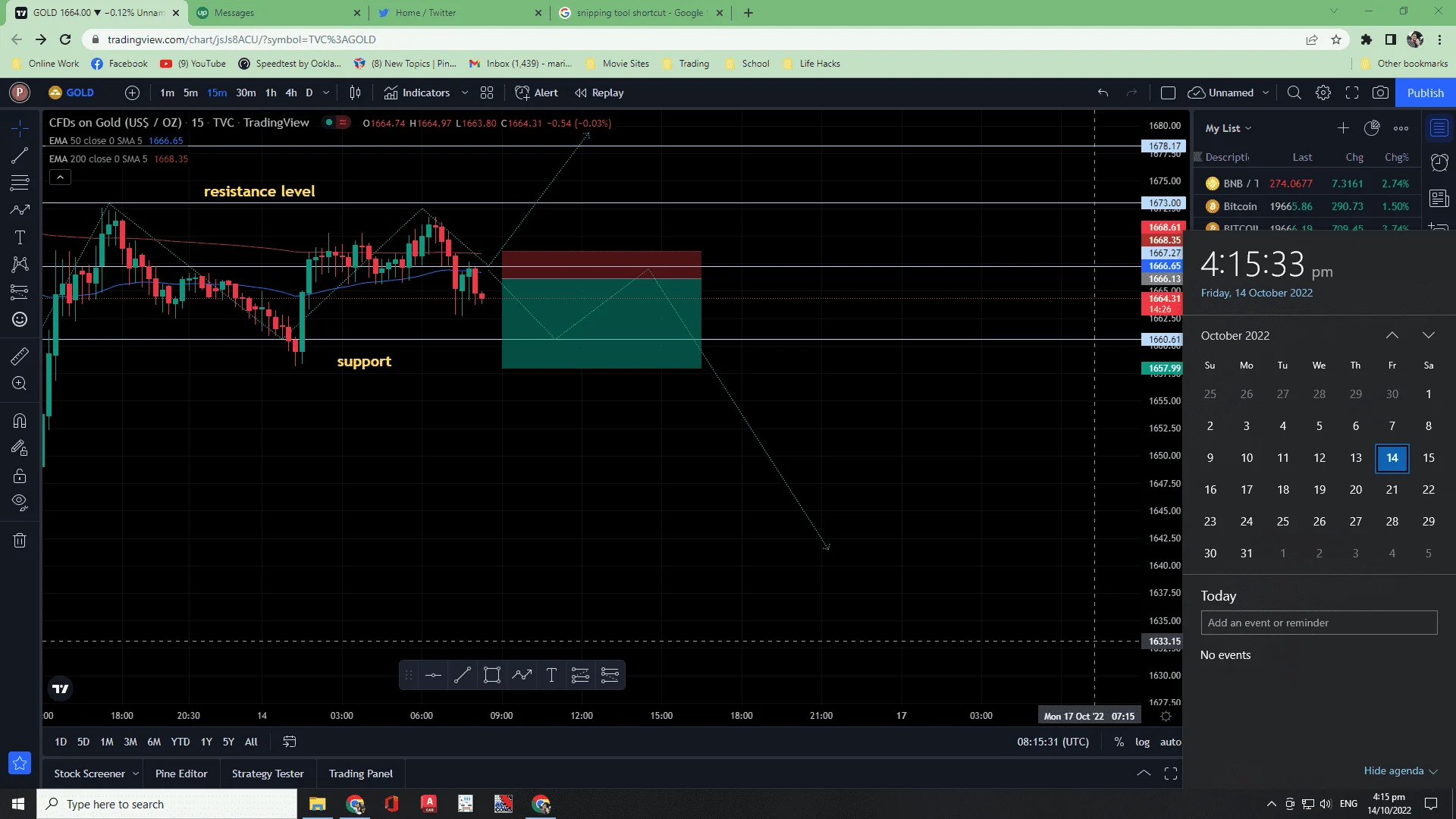
Task: Open the alerts clock panel
Action: (1439, 162)
